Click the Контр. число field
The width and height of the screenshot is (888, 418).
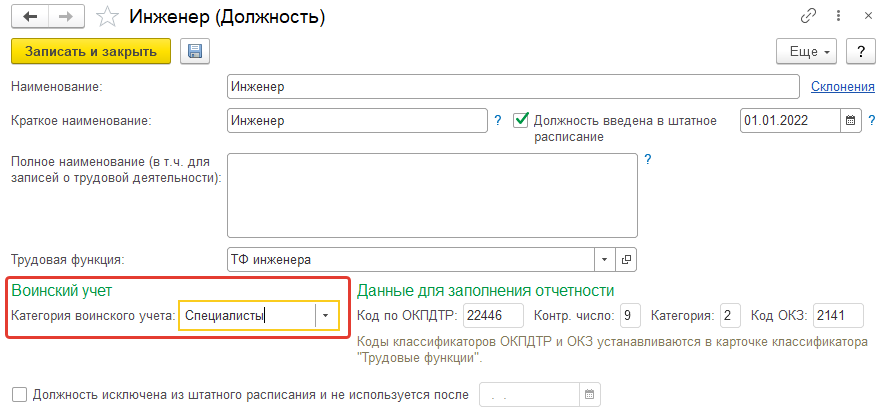(x=630, y=315)
